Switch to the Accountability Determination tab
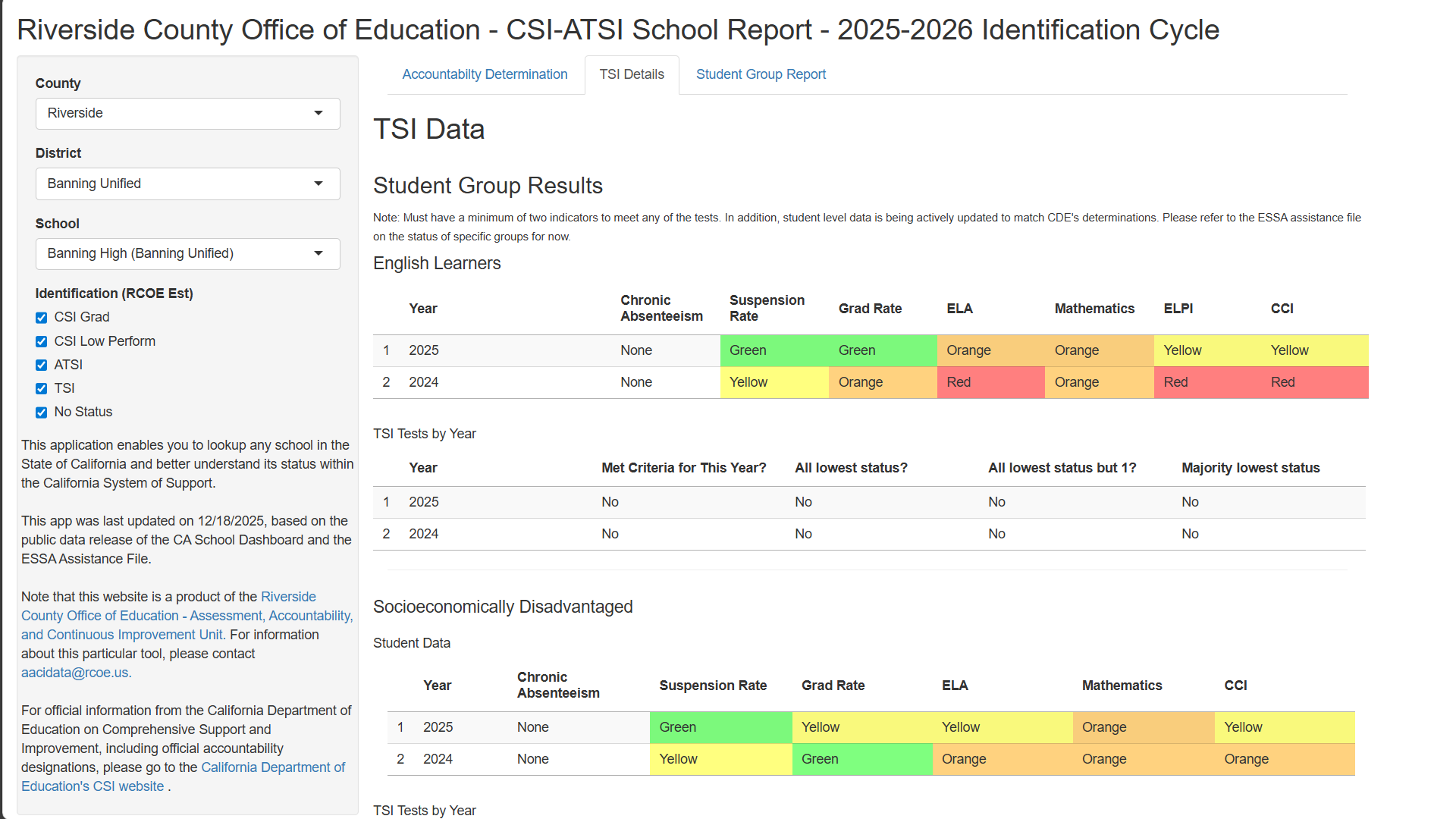The height and width of the screenshot is (819, 1456). [x=485, y=74]
